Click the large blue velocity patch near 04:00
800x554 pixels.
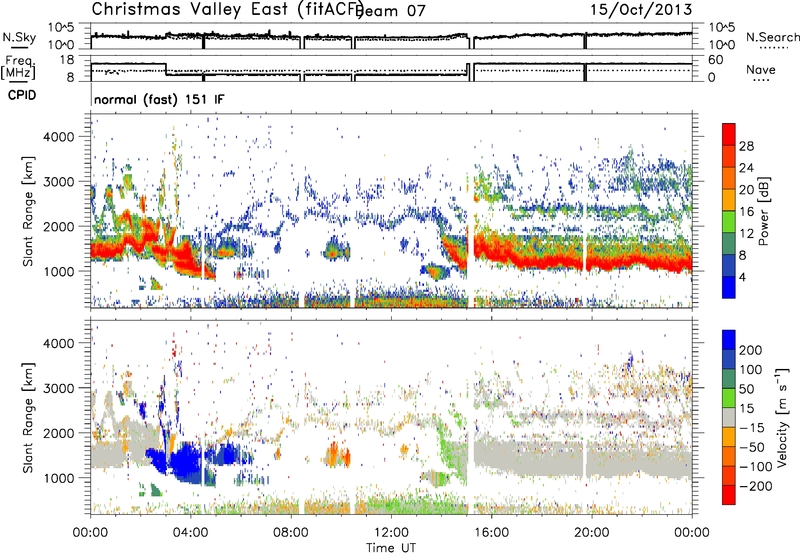click(186, 462)
